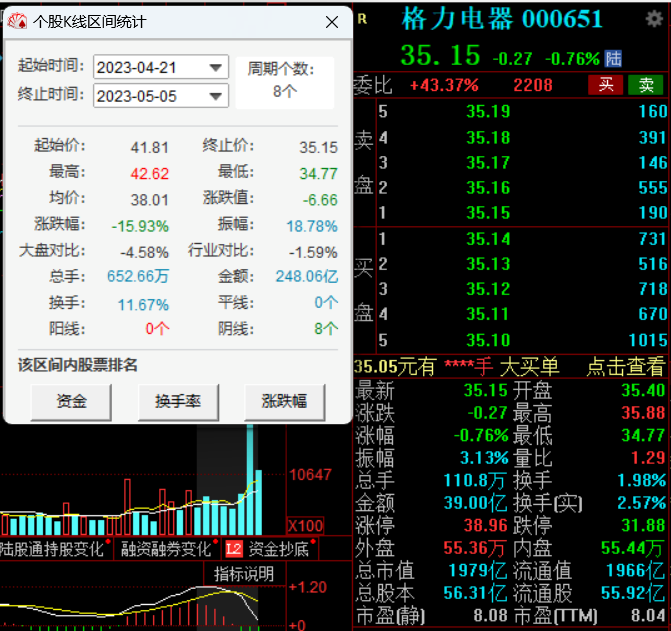Screen dimensions: 671x631
Task: Switch to 融资融券变化 tab
Action: click(x=167, y=549)
